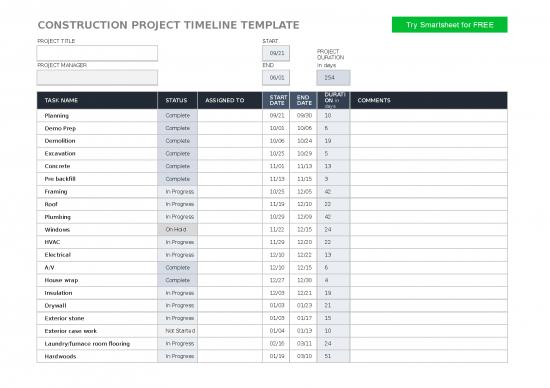This screenshot has height=388, width=550.
Task: Click the Assigned To cell for Drywall
Action: 230,306
